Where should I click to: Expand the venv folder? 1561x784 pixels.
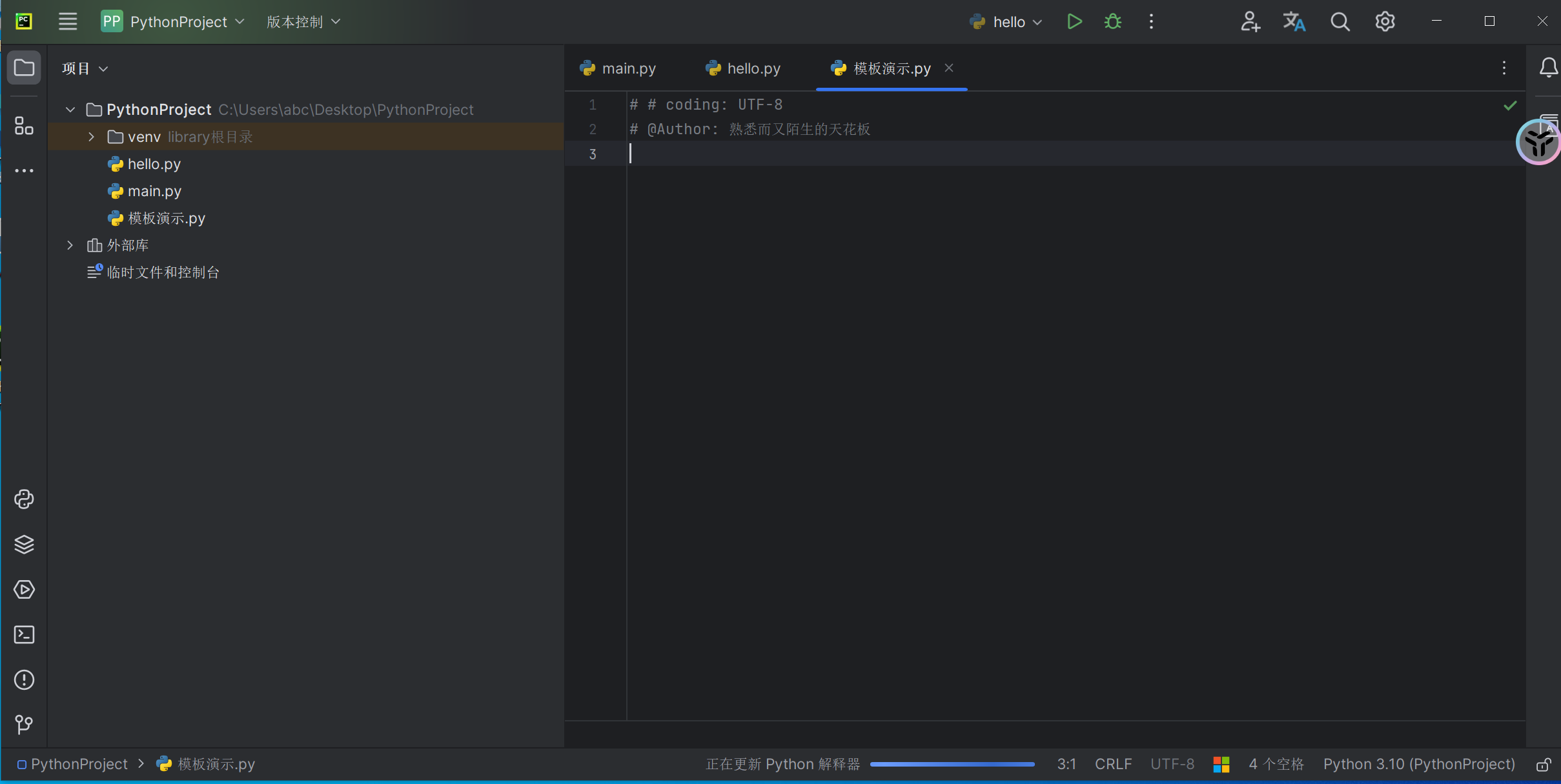(x=91, y=137)
